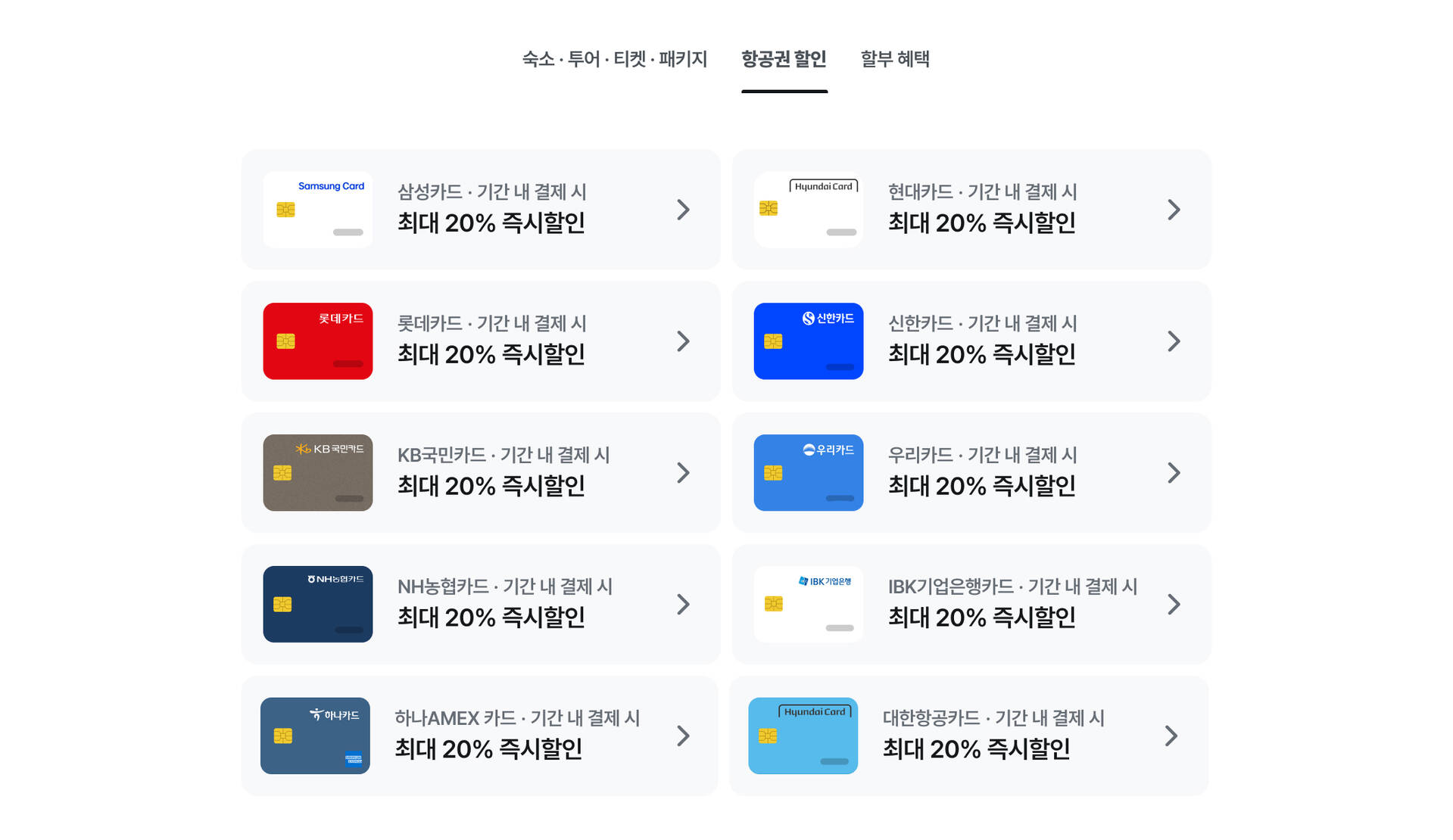The width and height of the screenshot is (1453, 840).
Task: Select the 항공권 할인 tab
Action: click(784, 59)
